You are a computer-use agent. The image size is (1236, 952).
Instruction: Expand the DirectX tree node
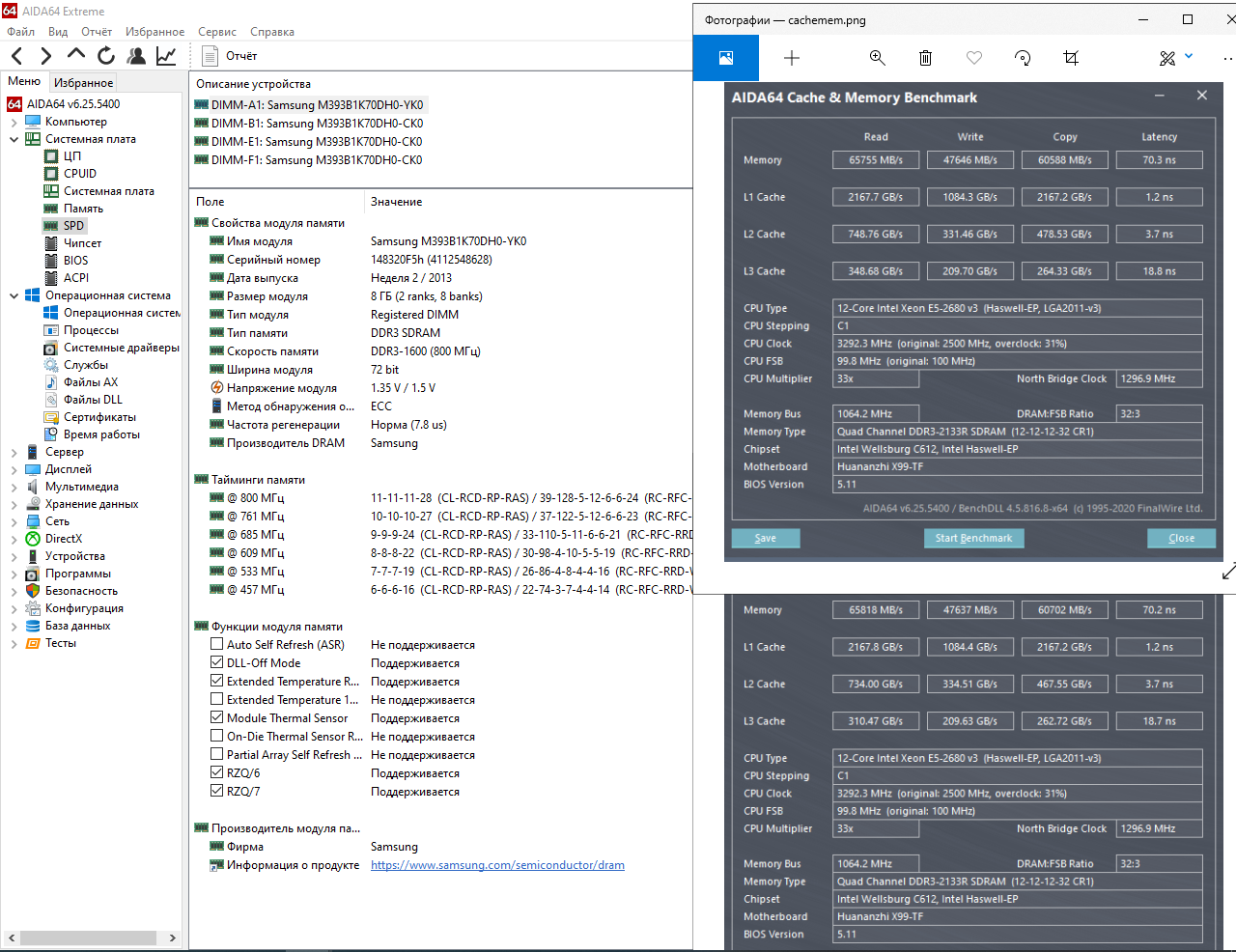pos(14,540)
